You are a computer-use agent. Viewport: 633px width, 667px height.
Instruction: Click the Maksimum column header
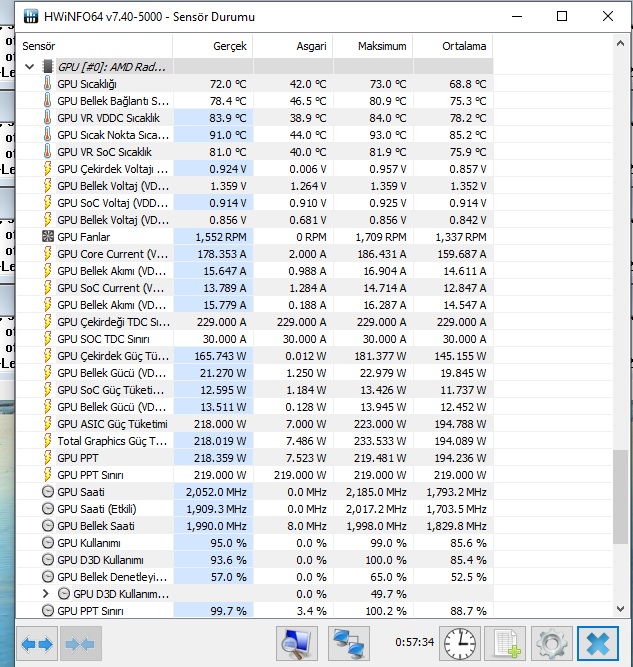pos(373,46)
